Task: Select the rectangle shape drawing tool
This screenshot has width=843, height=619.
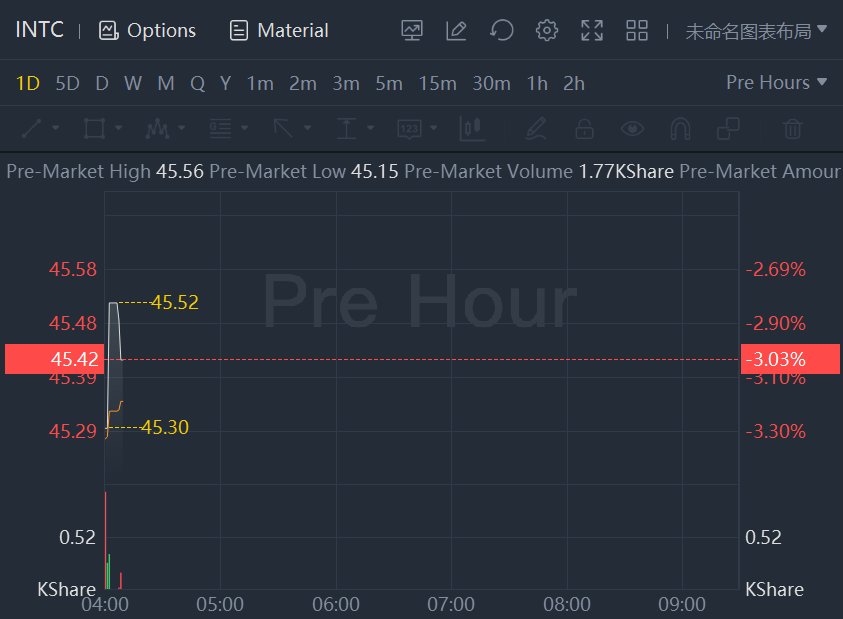Action: click(94, 129)
